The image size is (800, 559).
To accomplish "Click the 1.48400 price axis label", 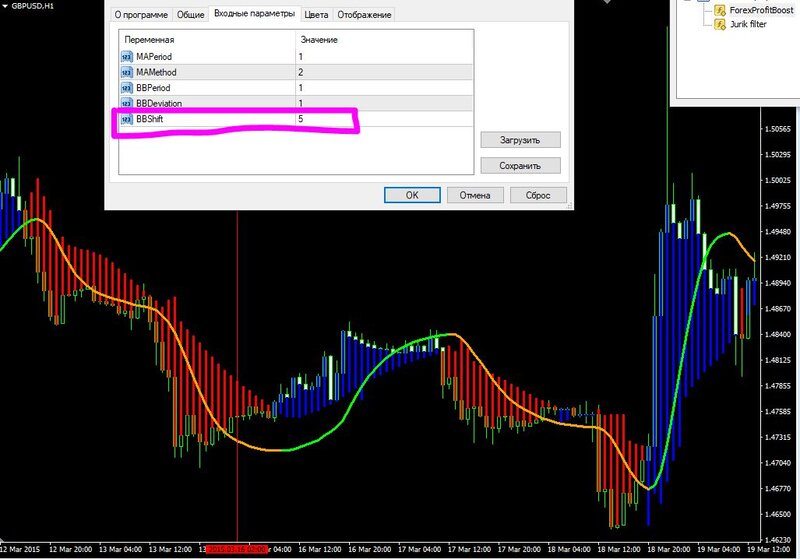I will [x=779, y=335].
